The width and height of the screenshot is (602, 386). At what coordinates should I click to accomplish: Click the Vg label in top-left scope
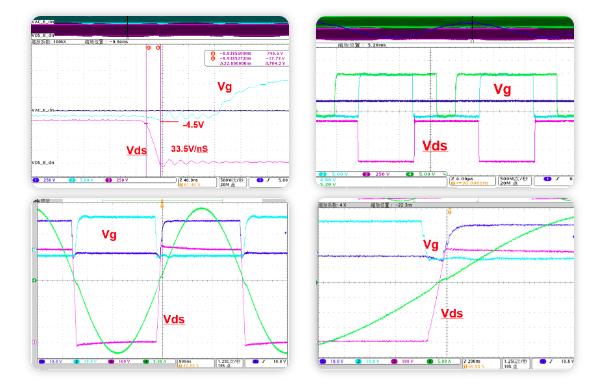click(x=225, y=86)
